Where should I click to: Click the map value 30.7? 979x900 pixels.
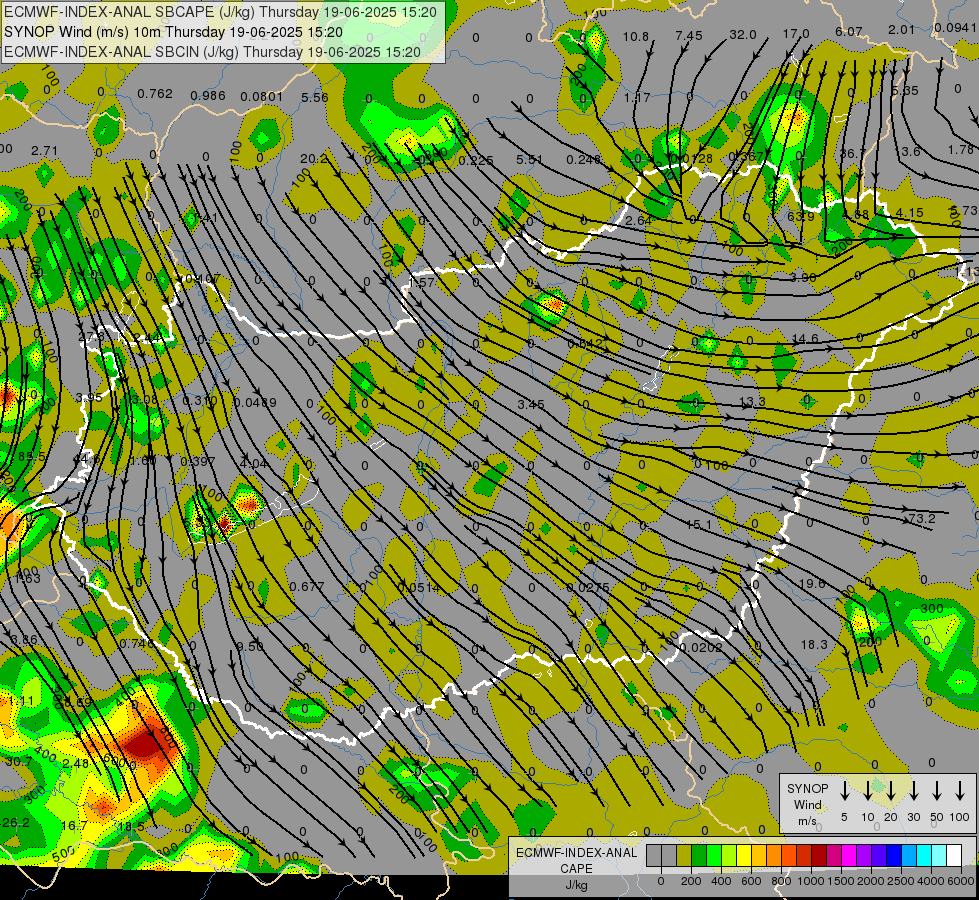pyautogui.click(x=19, y=761)
